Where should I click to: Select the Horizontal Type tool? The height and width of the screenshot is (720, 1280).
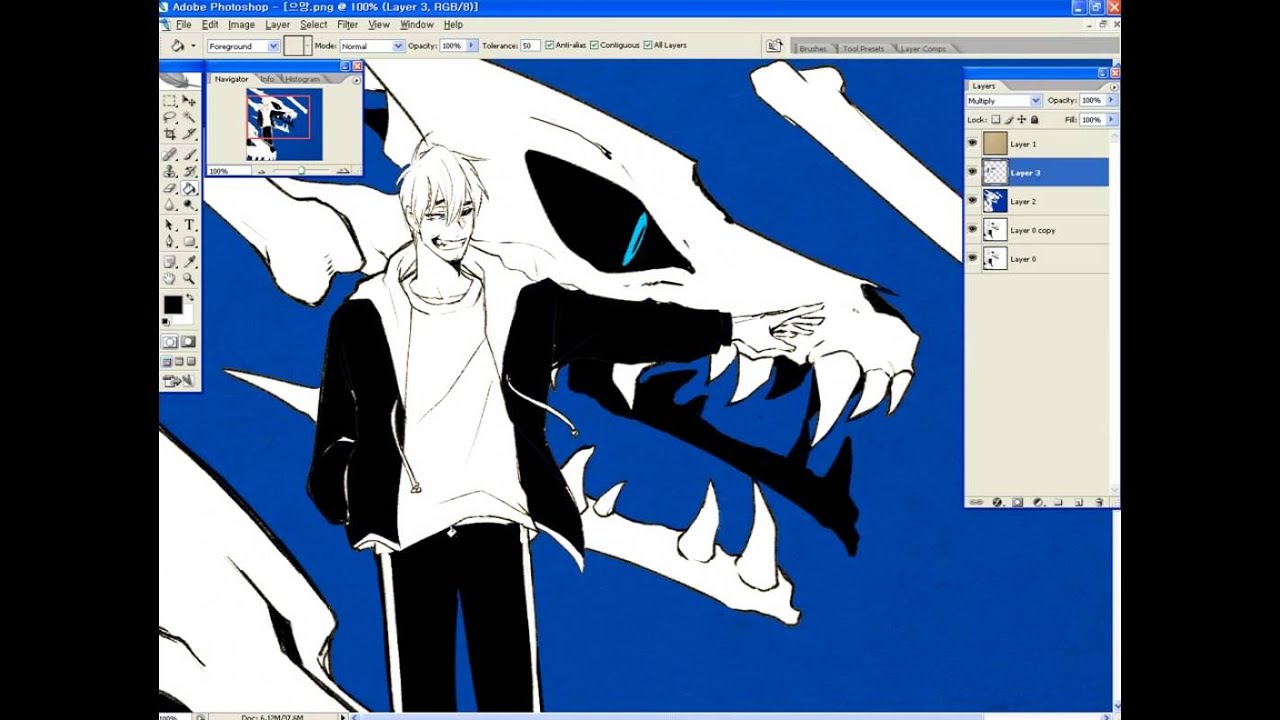coord(189,225)
